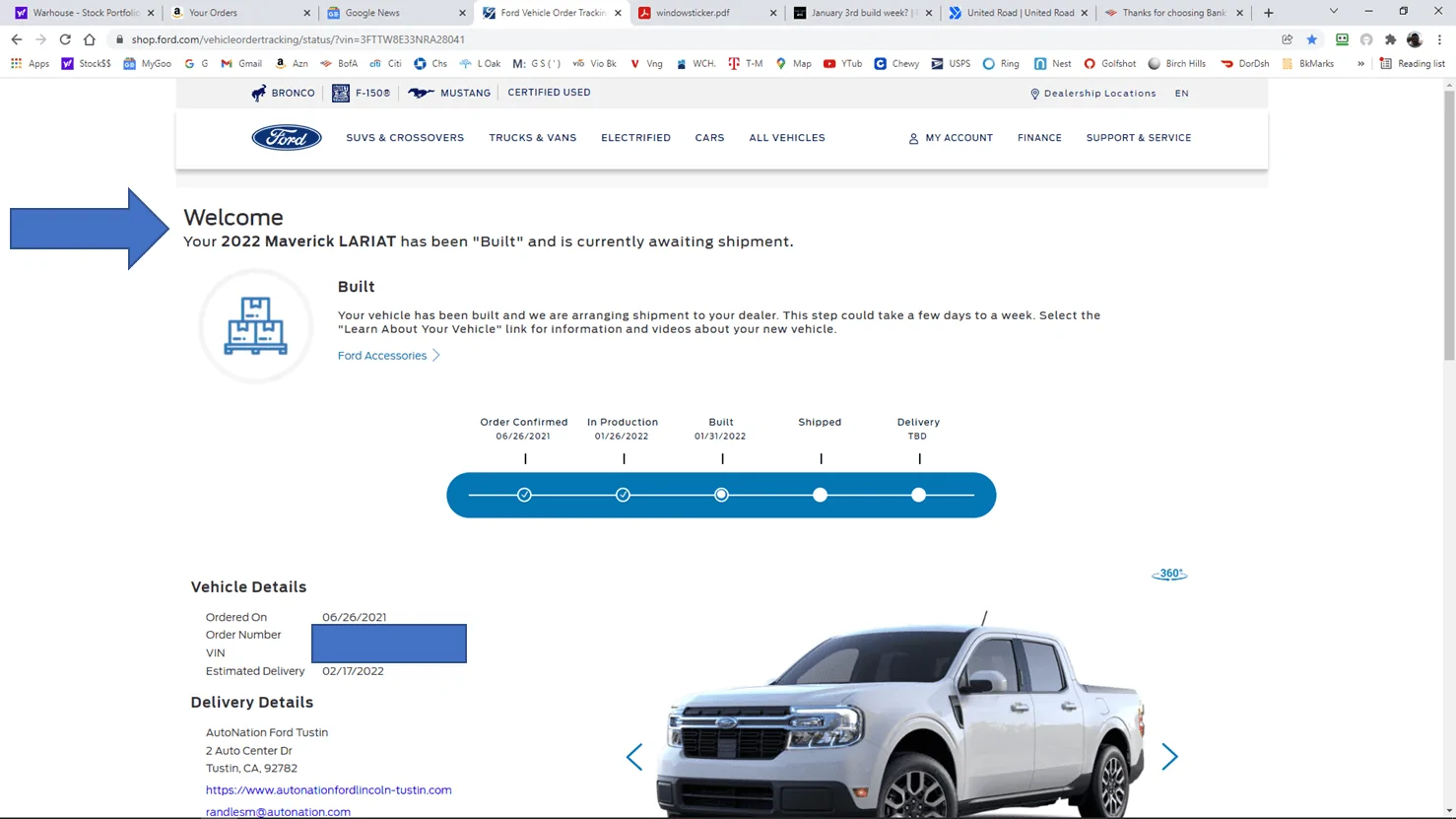
Task: Click the Shipped step marker on tracker
Action: (820, 495)
